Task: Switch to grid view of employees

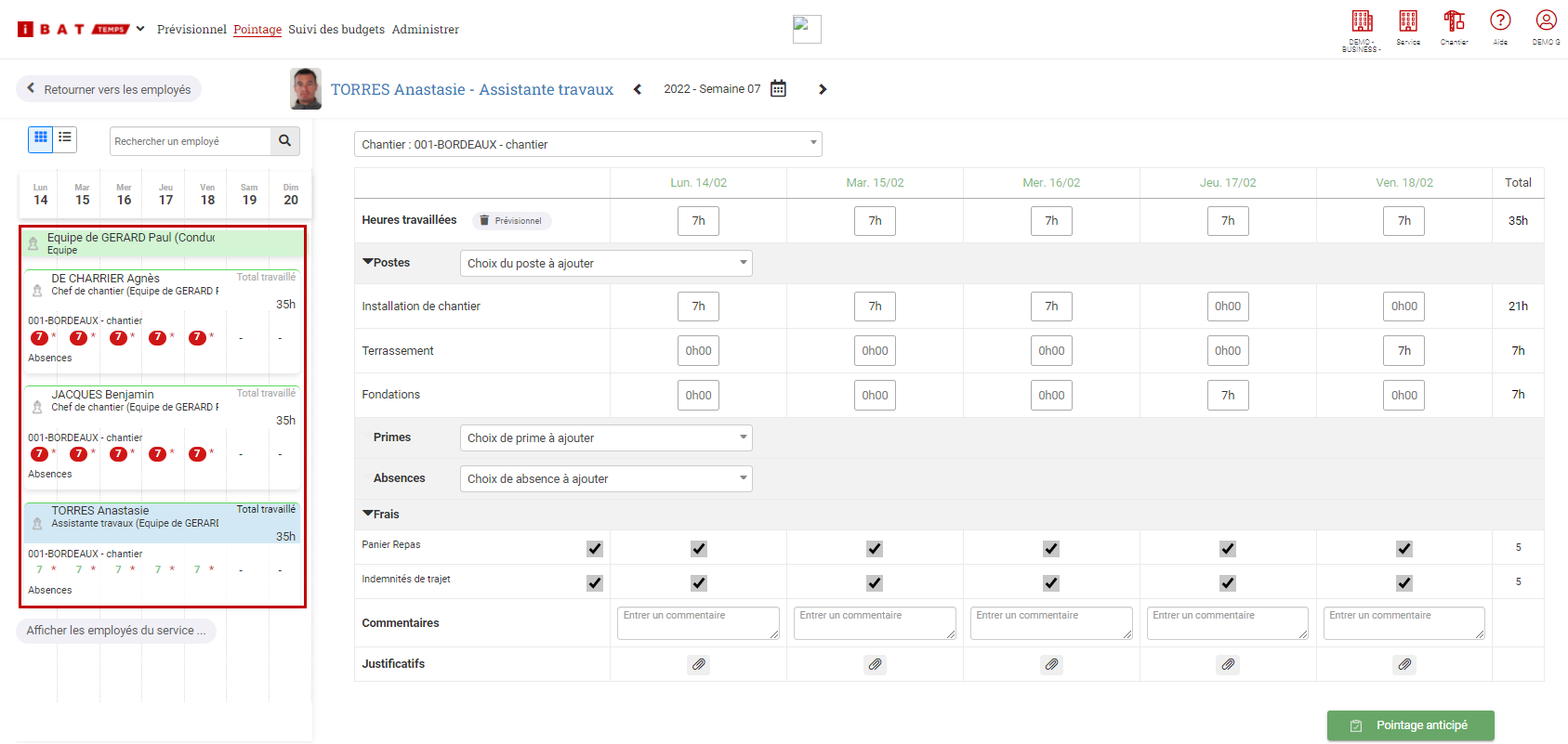Action: [40, 137]
